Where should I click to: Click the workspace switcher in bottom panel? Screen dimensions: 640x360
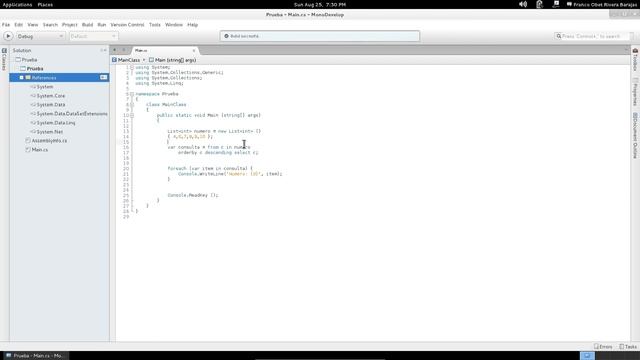(587, 356)
